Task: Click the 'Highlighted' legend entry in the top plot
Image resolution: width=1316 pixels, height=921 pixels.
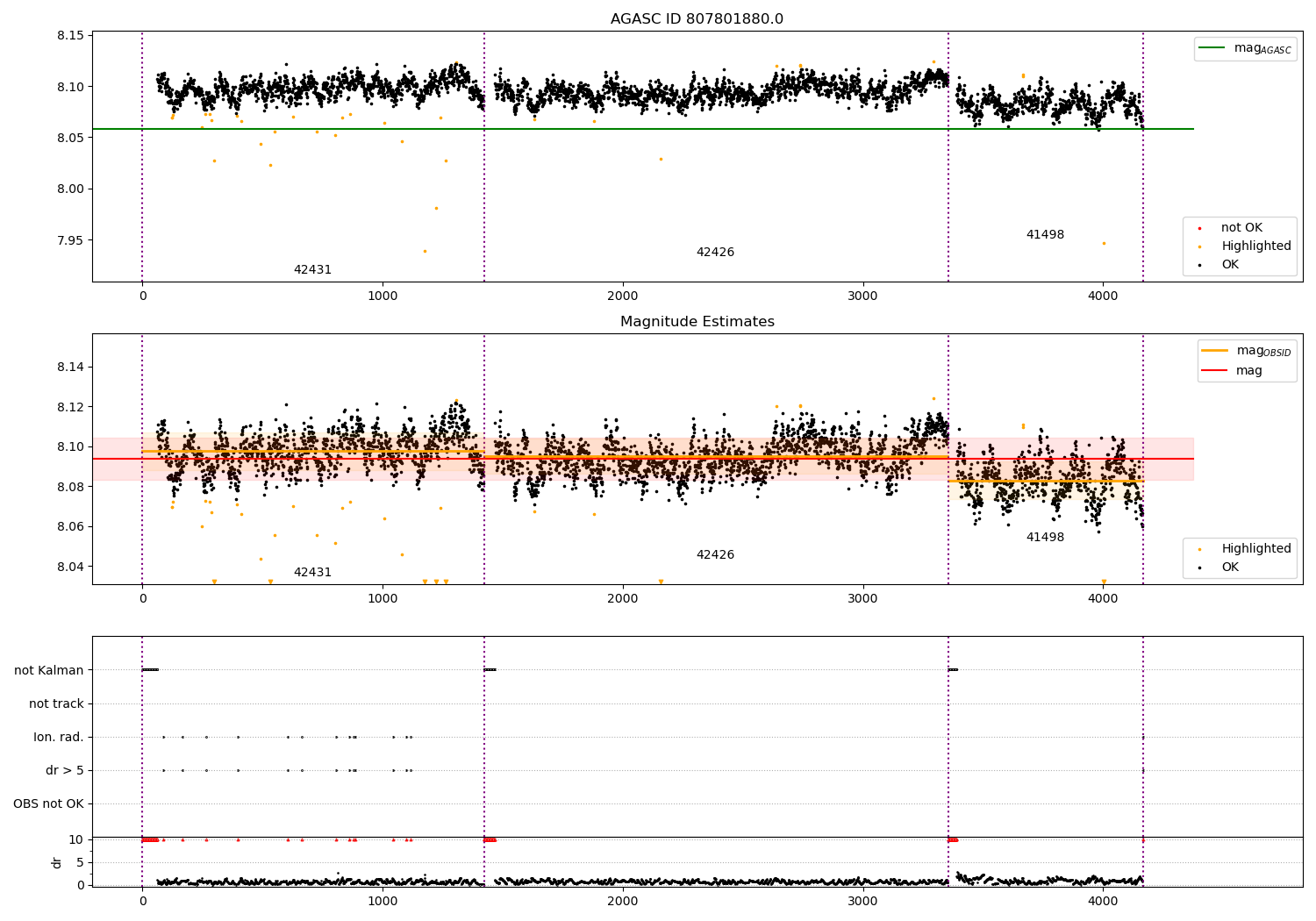Action: pyautogui.click(x=1256, y=246)
